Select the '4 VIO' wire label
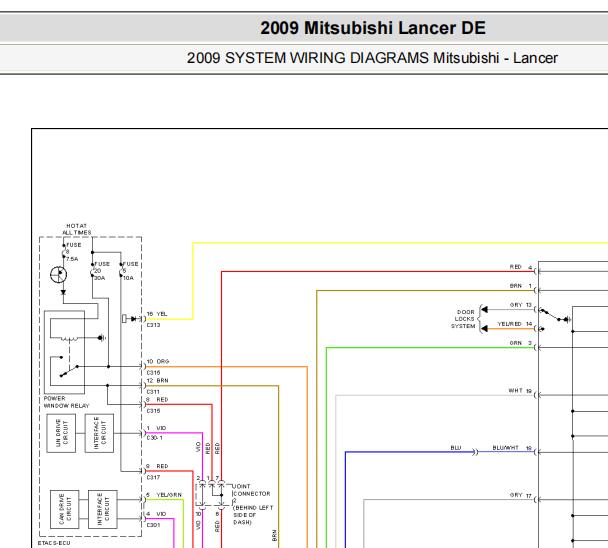Viewport: 608px width, 548px height. [x=156, y=514]
